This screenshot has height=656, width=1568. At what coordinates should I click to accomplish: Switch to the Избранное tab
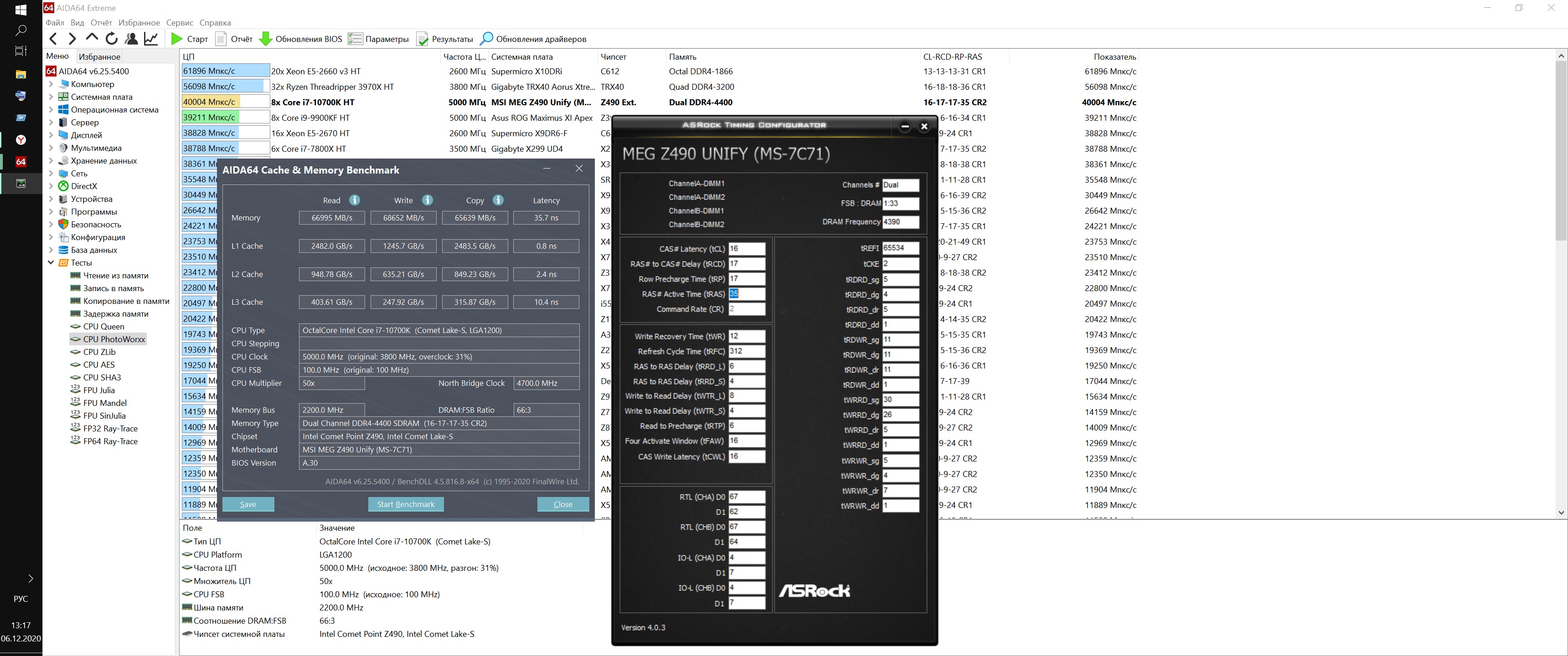click(x=100, y=56)
